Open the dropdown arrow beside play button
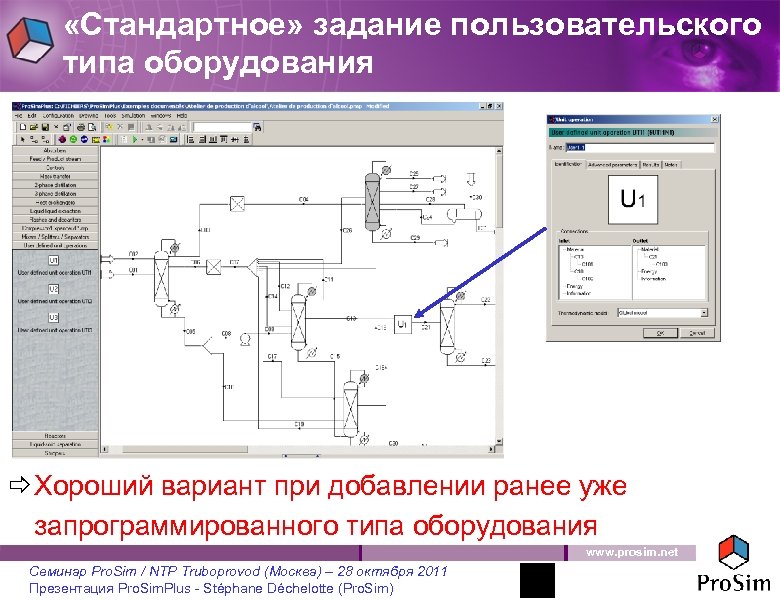 tap(142, 140)
